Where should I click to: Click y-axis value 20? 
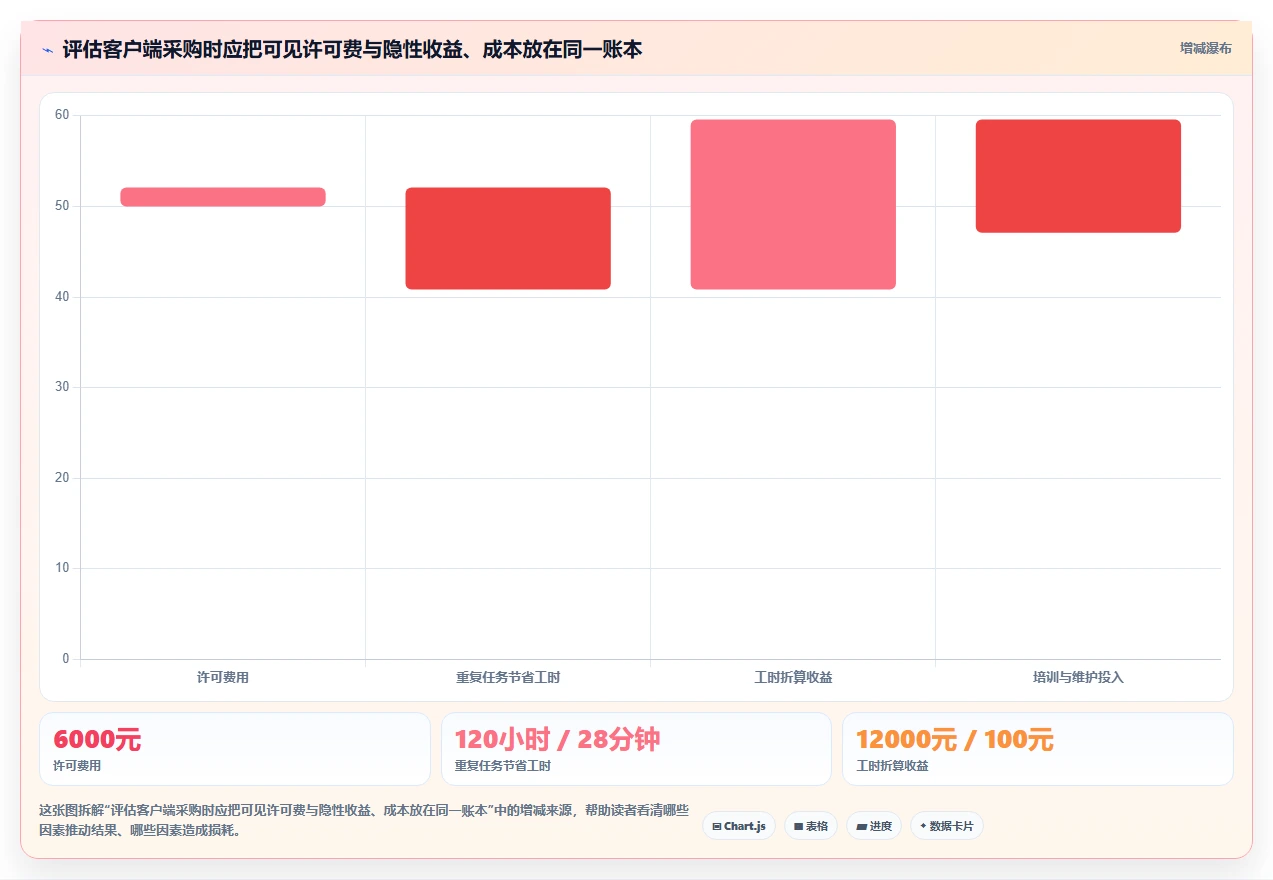(x=62, y=478)
